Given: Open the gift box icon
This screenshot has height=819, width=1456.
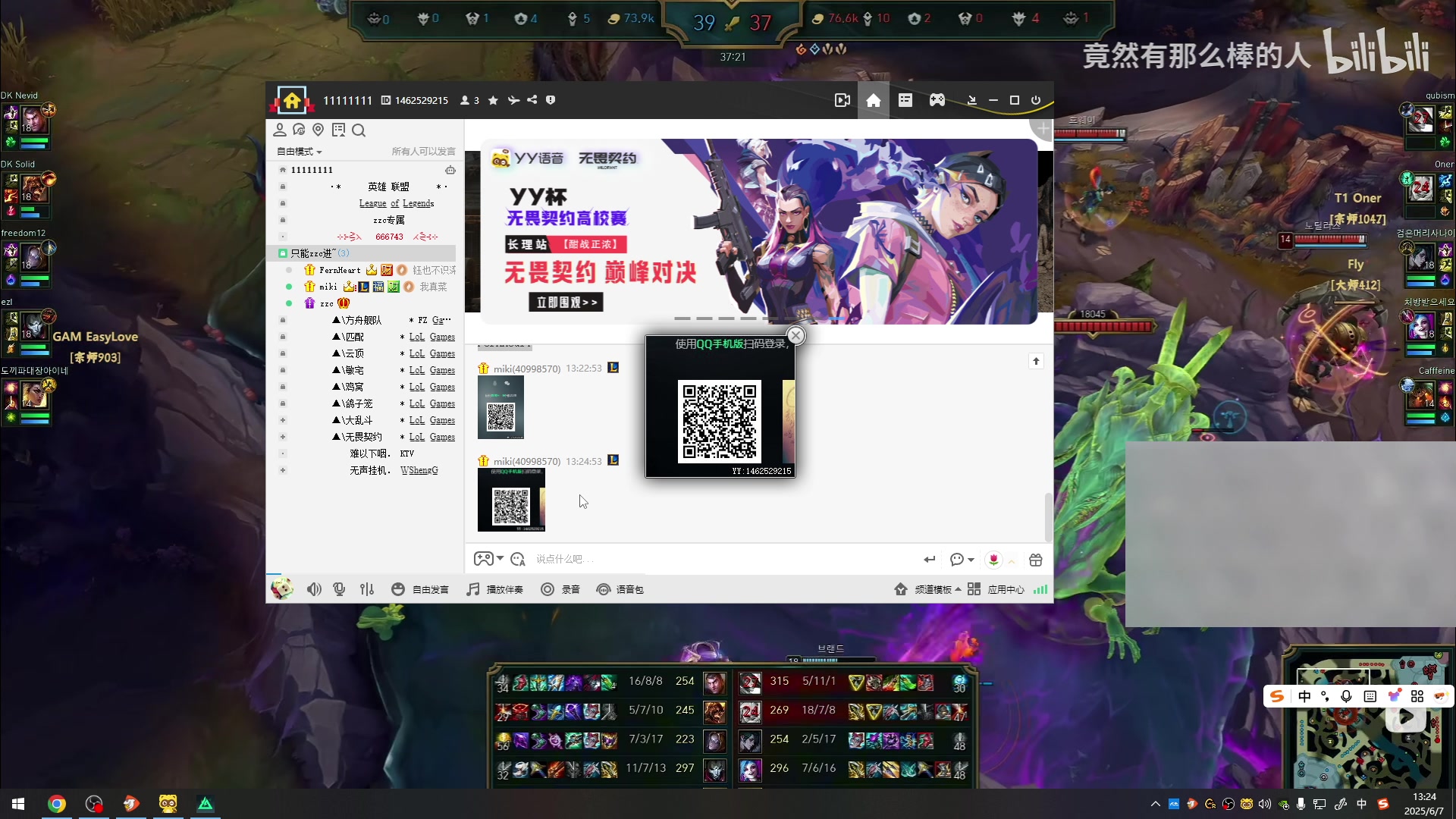Looking at the screenshot, I should [x=1036, y=560].
